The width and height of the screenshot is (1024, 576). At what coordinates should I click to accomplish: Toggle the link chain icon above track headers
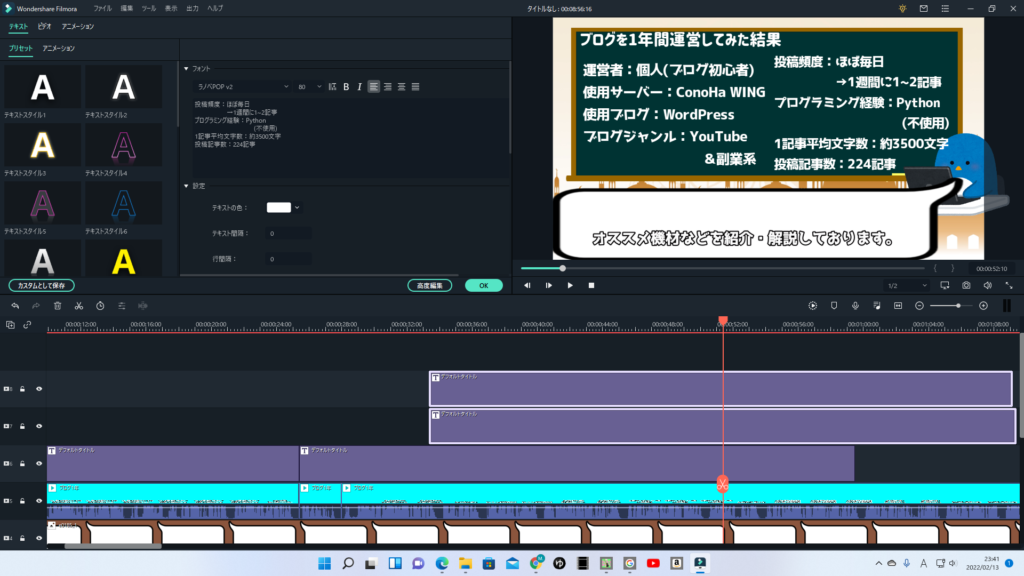27,325
